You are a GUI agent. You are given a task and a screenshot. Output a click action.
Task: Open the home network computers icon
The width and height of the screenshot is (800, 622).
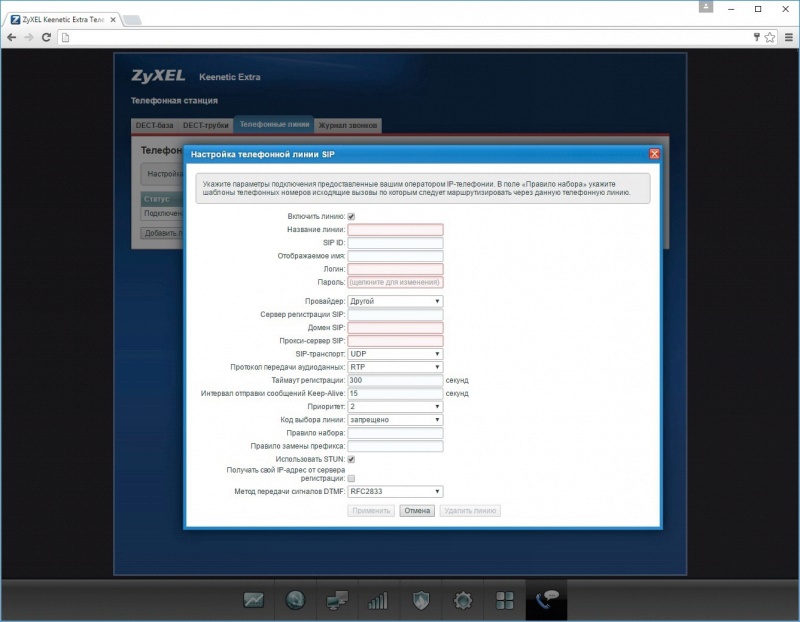(337, 600)
